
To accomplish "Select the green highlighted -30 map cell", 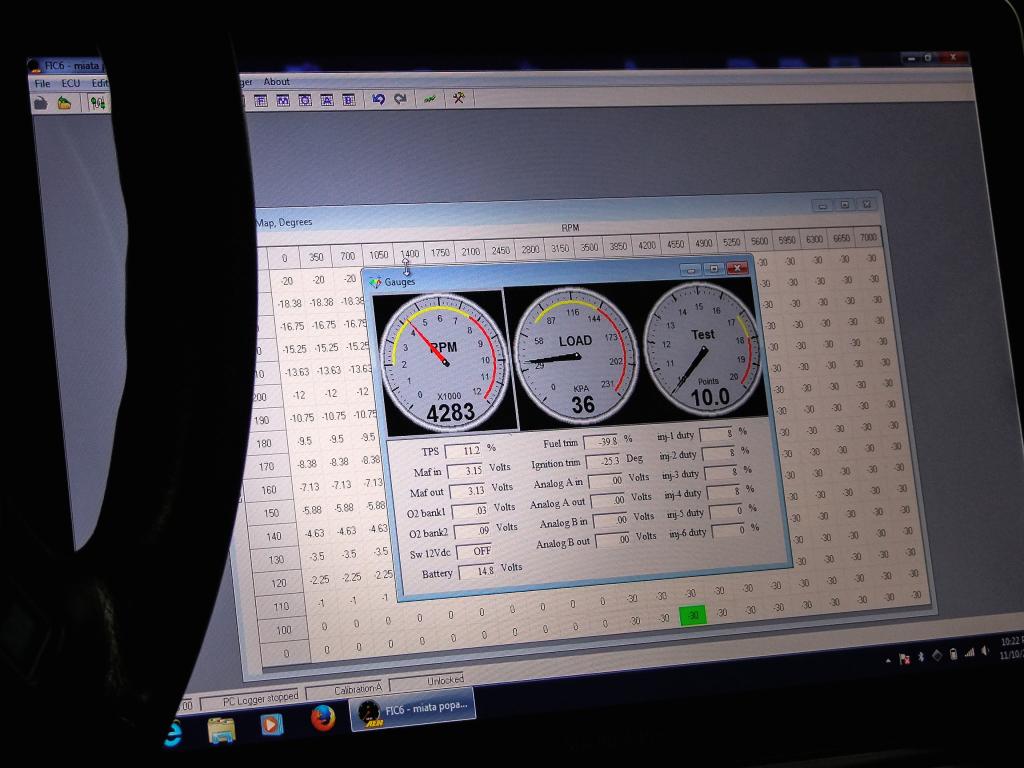I will point(693,615).
